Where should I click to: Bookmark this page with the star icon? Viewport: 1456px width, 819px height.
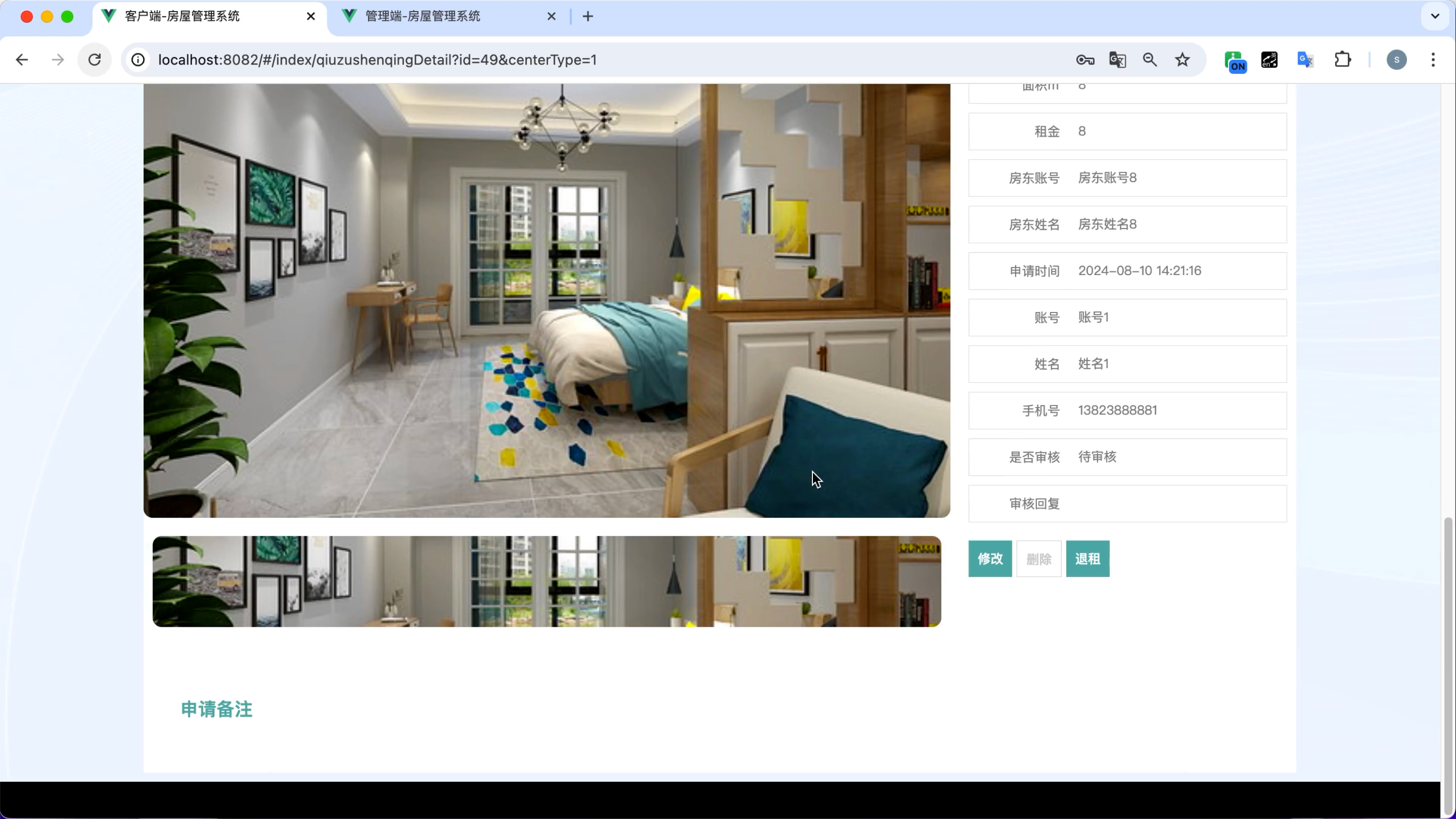tap(1182, 60)
